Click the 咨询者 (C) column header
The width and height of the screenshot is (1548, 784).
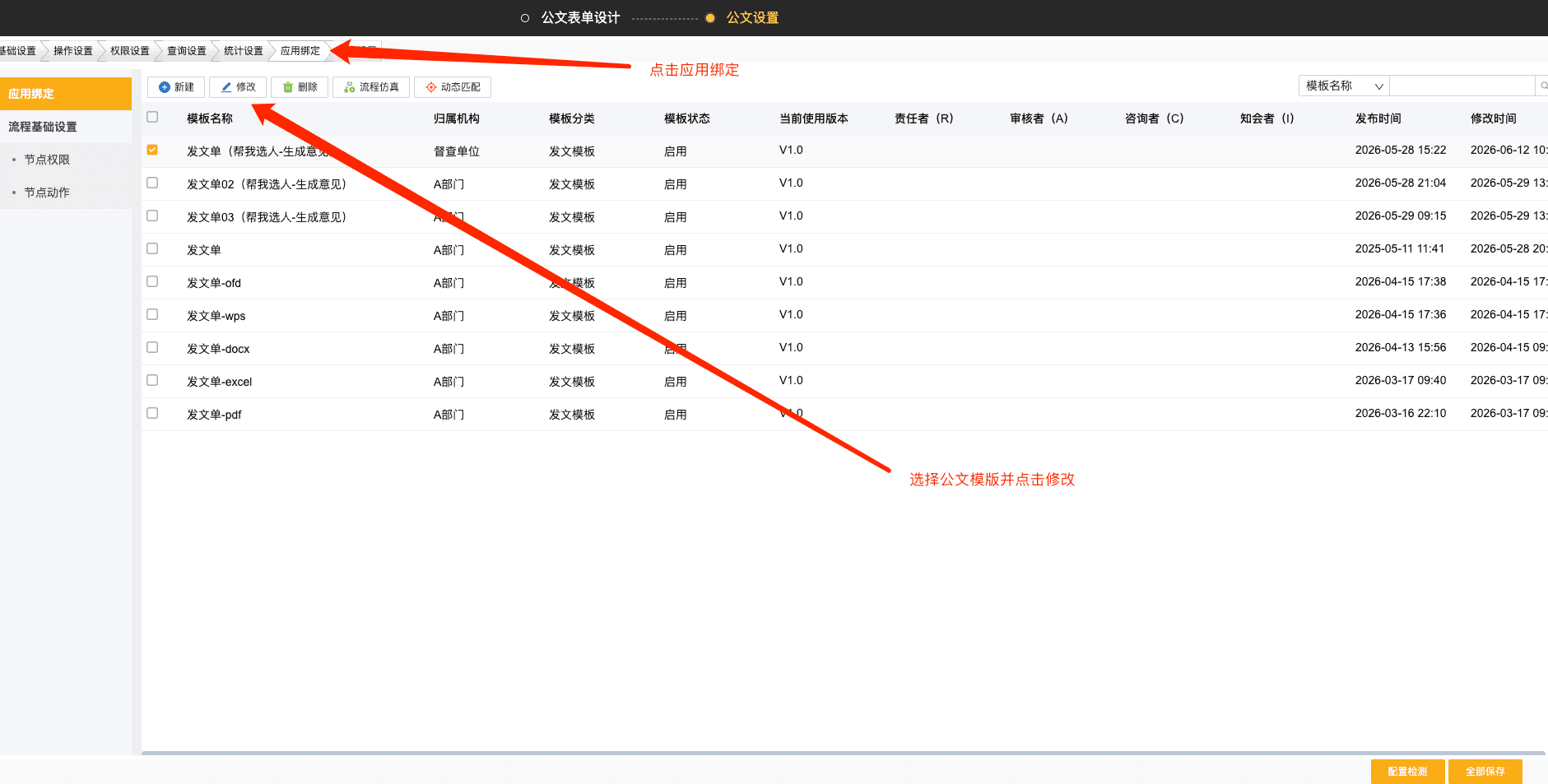coord(1155,118)
